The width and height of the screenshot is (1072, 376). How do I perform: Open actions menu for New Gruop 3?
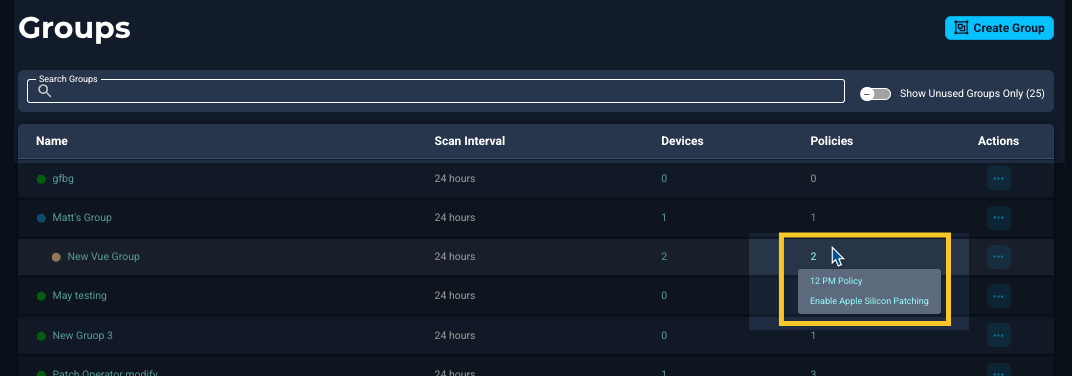tap(998, 336)
